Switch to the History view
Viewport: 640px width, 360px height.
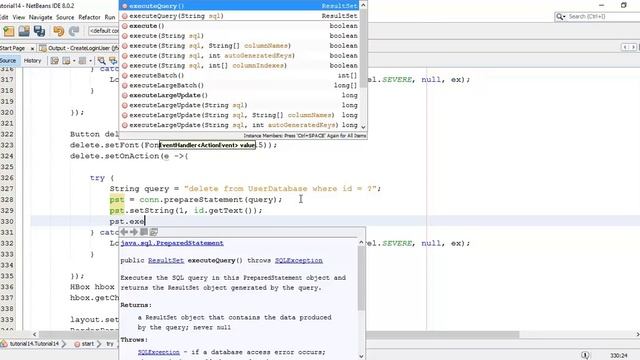click(x=32, y=61)
